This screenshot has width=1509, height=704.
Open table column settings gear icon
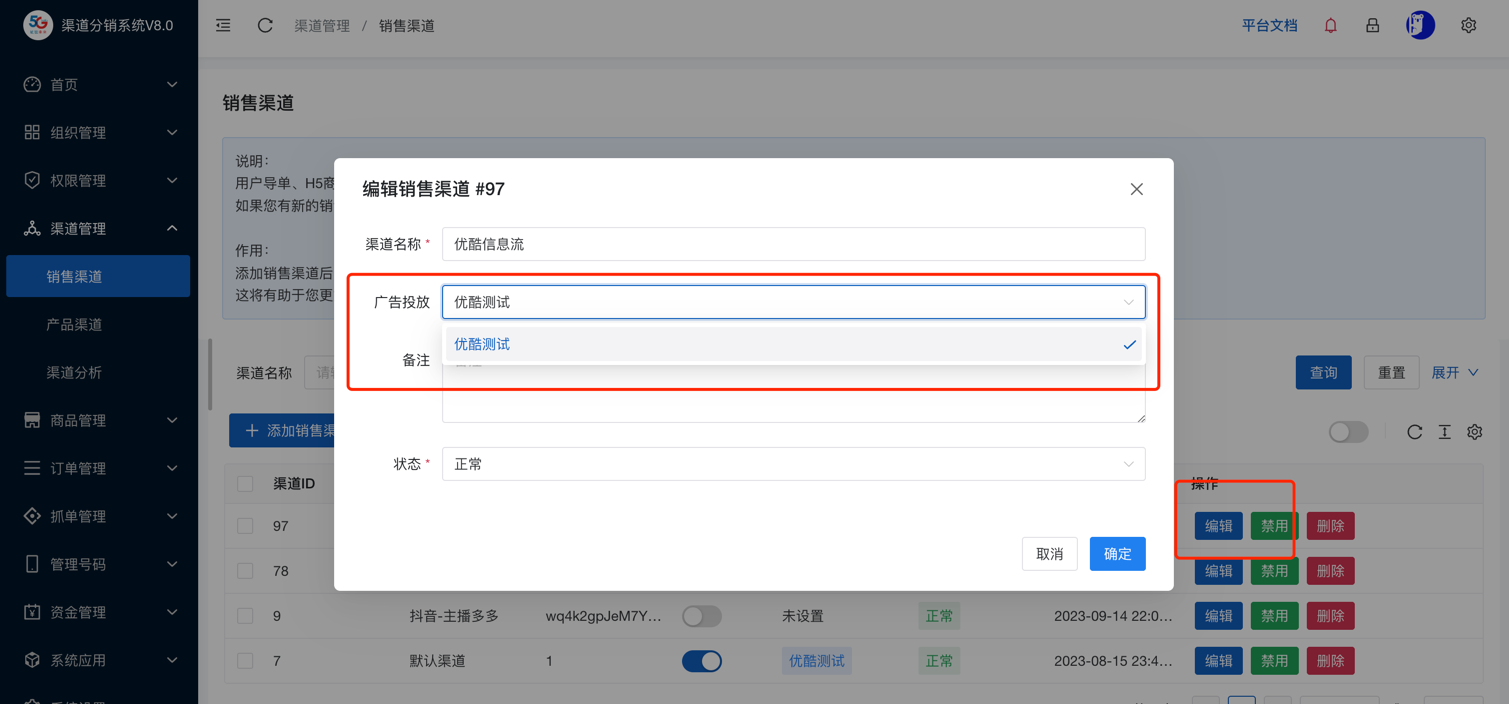[x=1474, y=432]
